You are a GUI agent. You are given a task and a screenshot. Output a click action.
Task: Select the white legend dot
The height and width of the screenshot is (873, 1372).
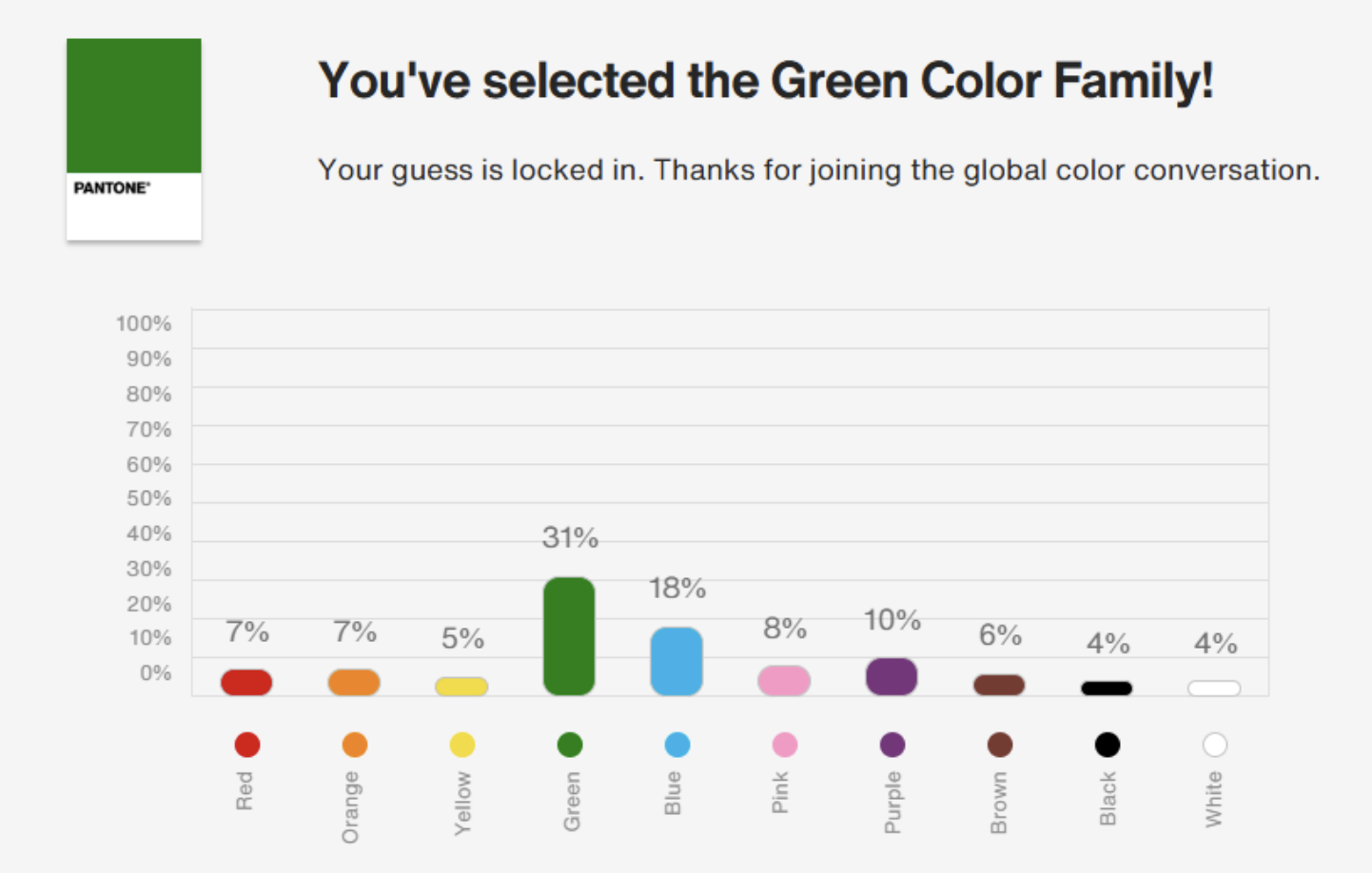coord(1214,745)
